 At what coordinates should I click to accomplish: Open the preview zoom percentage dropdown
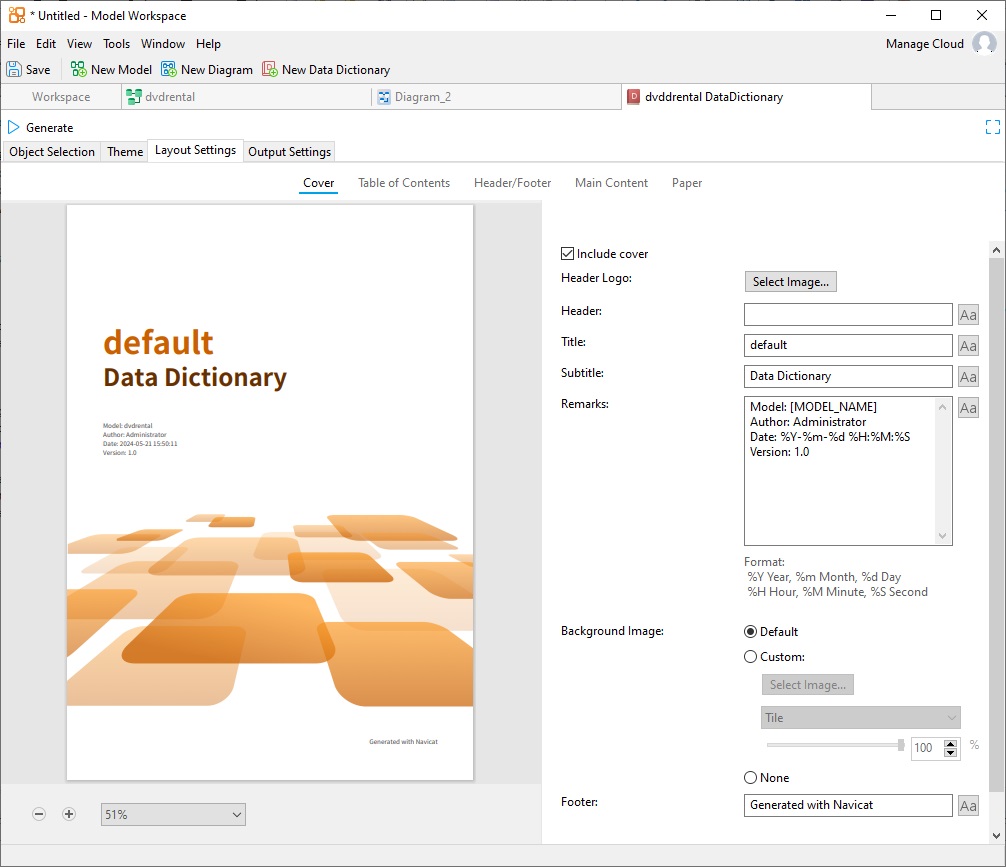[x=173, y=814]
